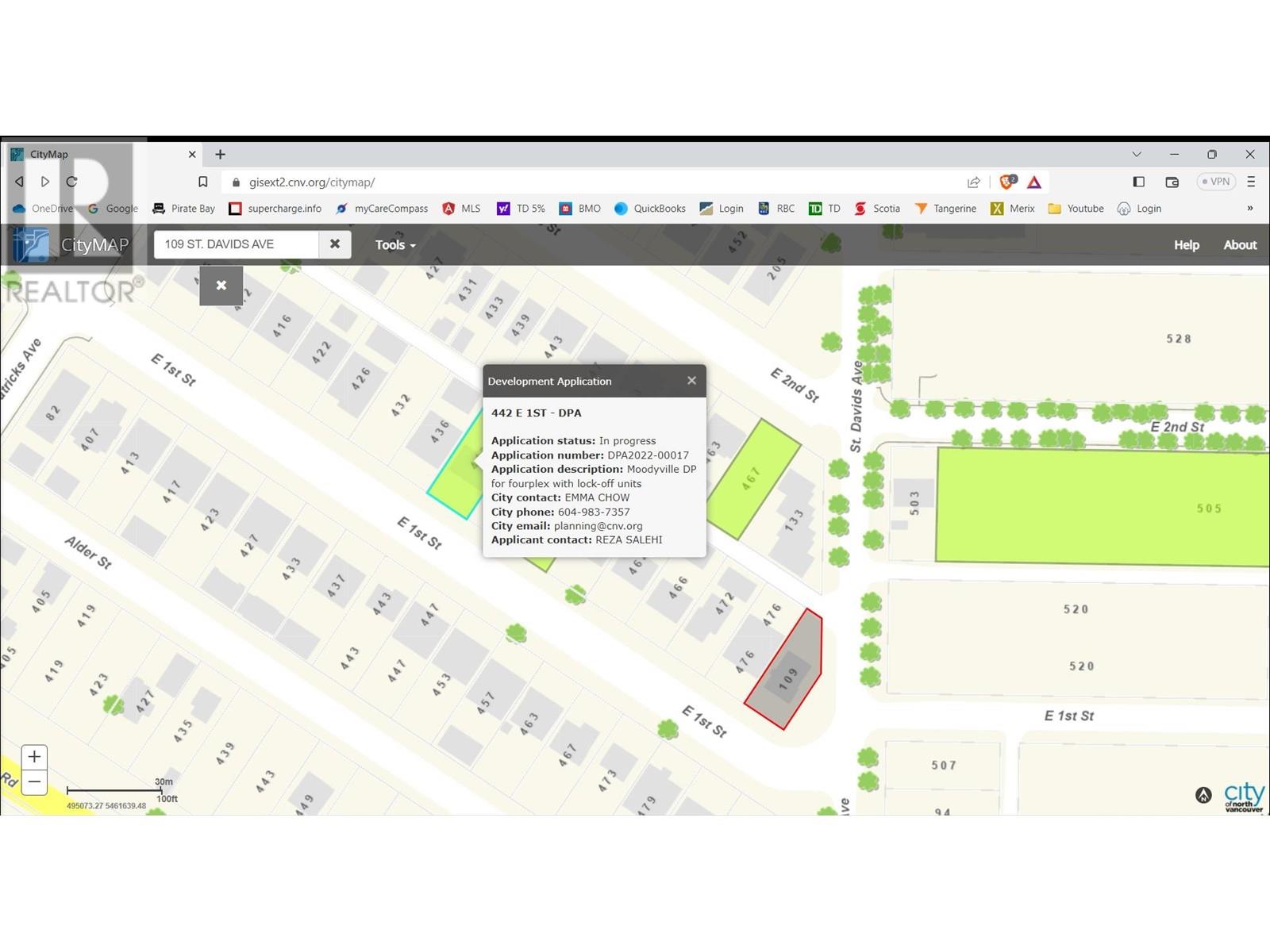The height and width of the screenshot is (952, 1270).
Task: Open the browser wallet icon
Action: tap(1172, 182)
